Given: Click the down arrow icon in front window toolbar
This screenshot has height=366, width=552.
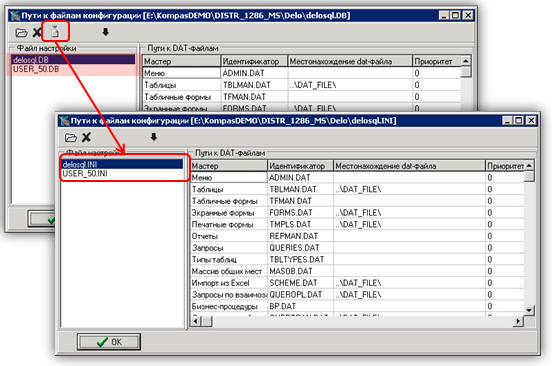Looking at the screenshot, I should point(154,137).
